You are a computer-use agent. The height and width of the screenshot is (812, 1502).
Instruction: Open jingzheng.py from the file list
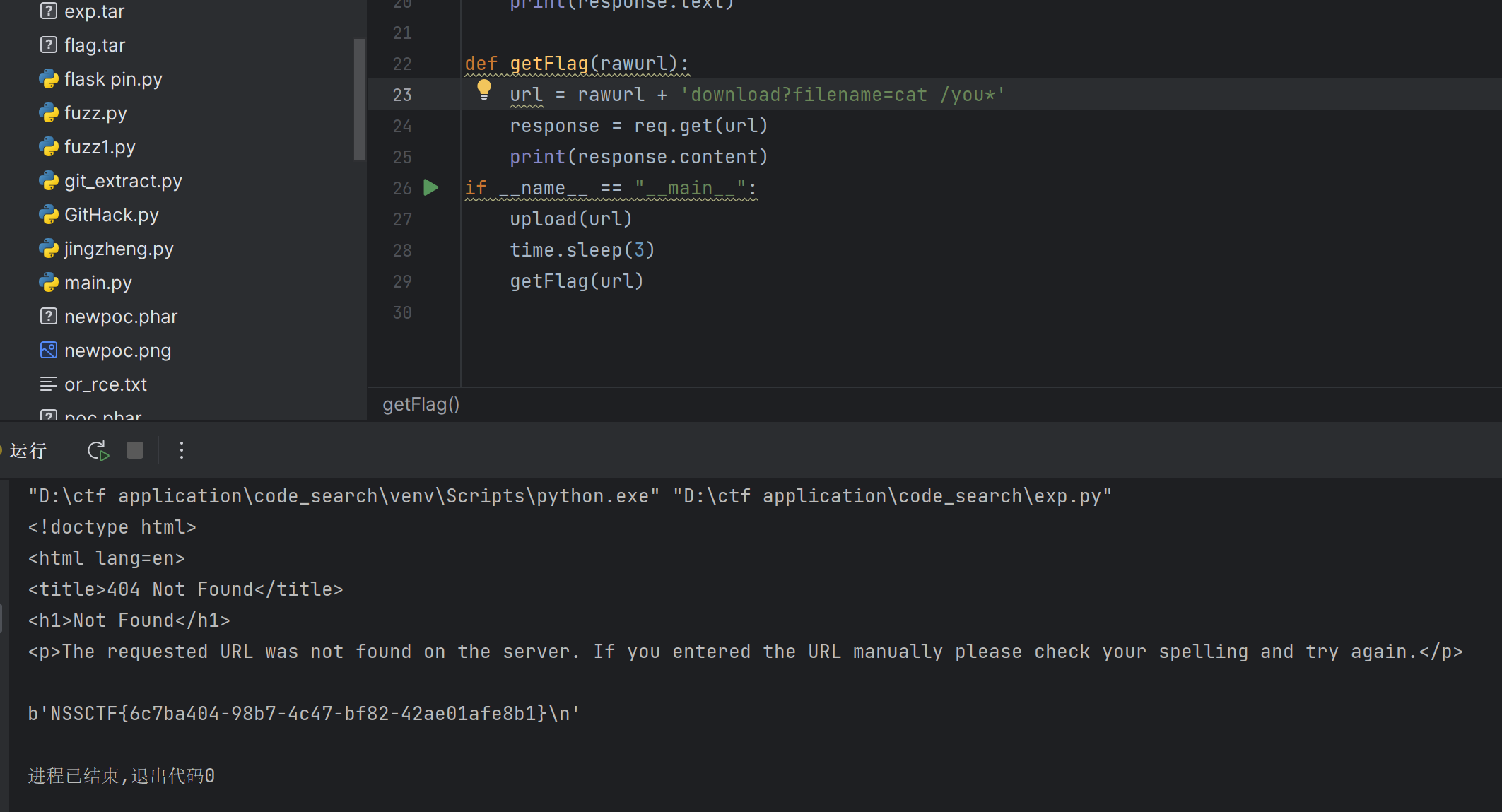pyautogui.click(x=119, y=249)
